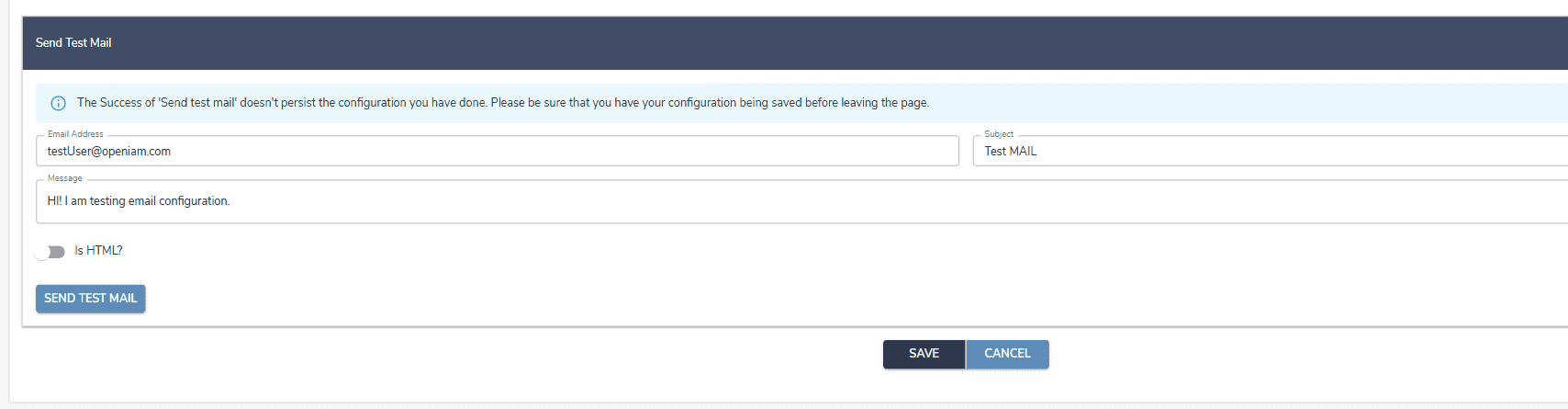Screen dimensions: 1568x409
Task: Click the testUser@openiam.com email text
Action: pos(109,152)
